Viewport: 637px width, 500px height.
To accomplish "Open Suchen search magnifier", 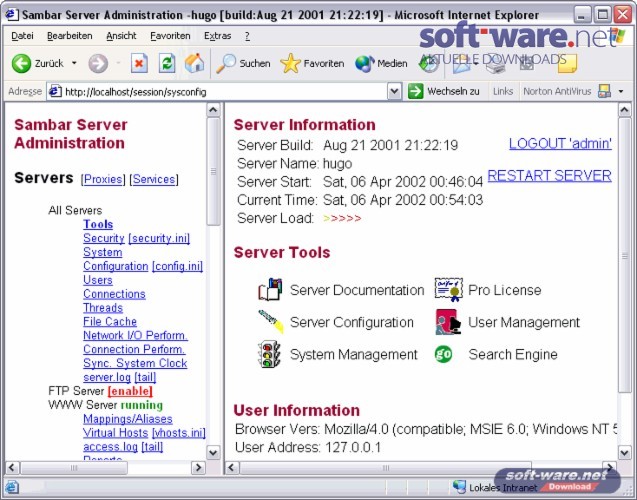I will coord(225,63).
